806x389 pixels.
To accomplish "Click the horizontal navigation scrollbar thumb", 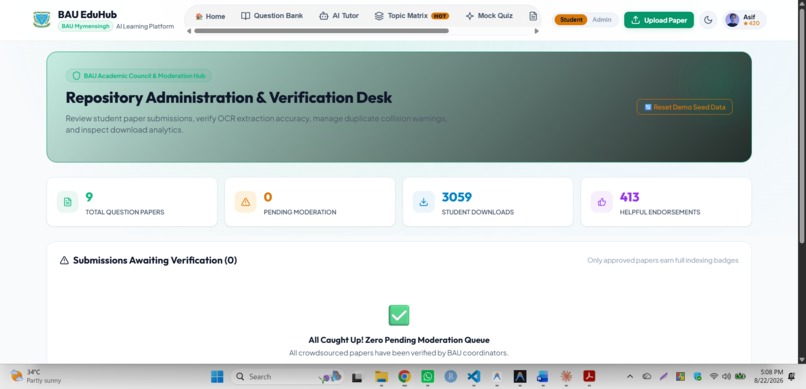I will [321, 31].
